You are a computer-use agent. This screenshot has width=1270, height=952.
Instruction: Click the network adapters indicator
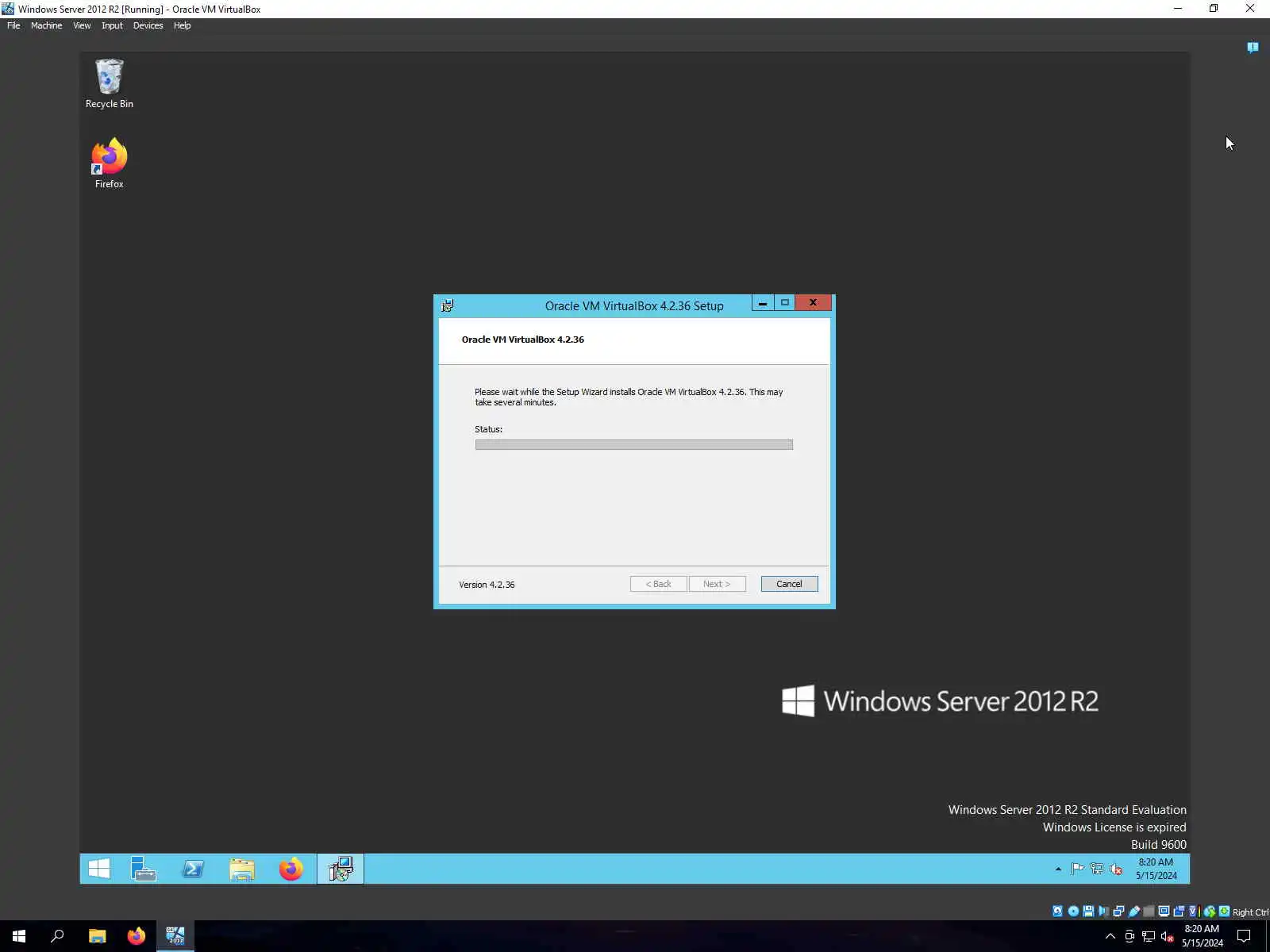1118,912
